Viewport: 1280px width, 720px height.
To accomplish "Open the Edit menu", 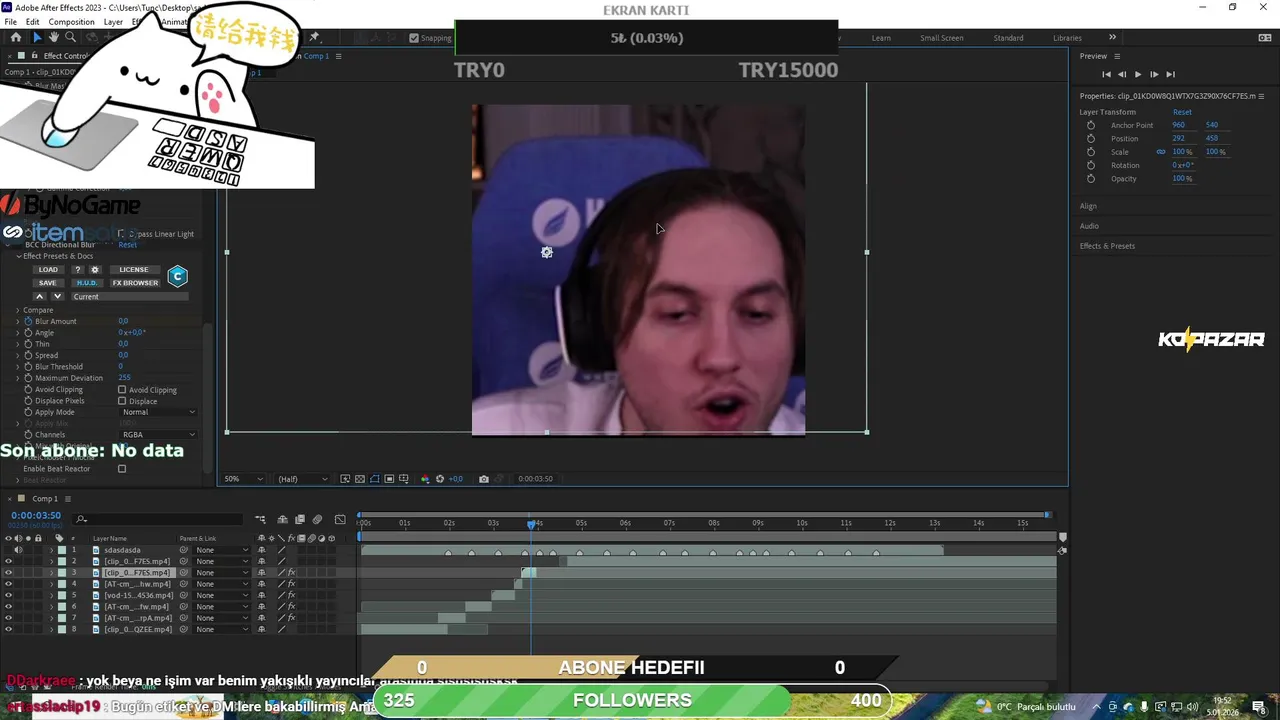I will 32,22.
